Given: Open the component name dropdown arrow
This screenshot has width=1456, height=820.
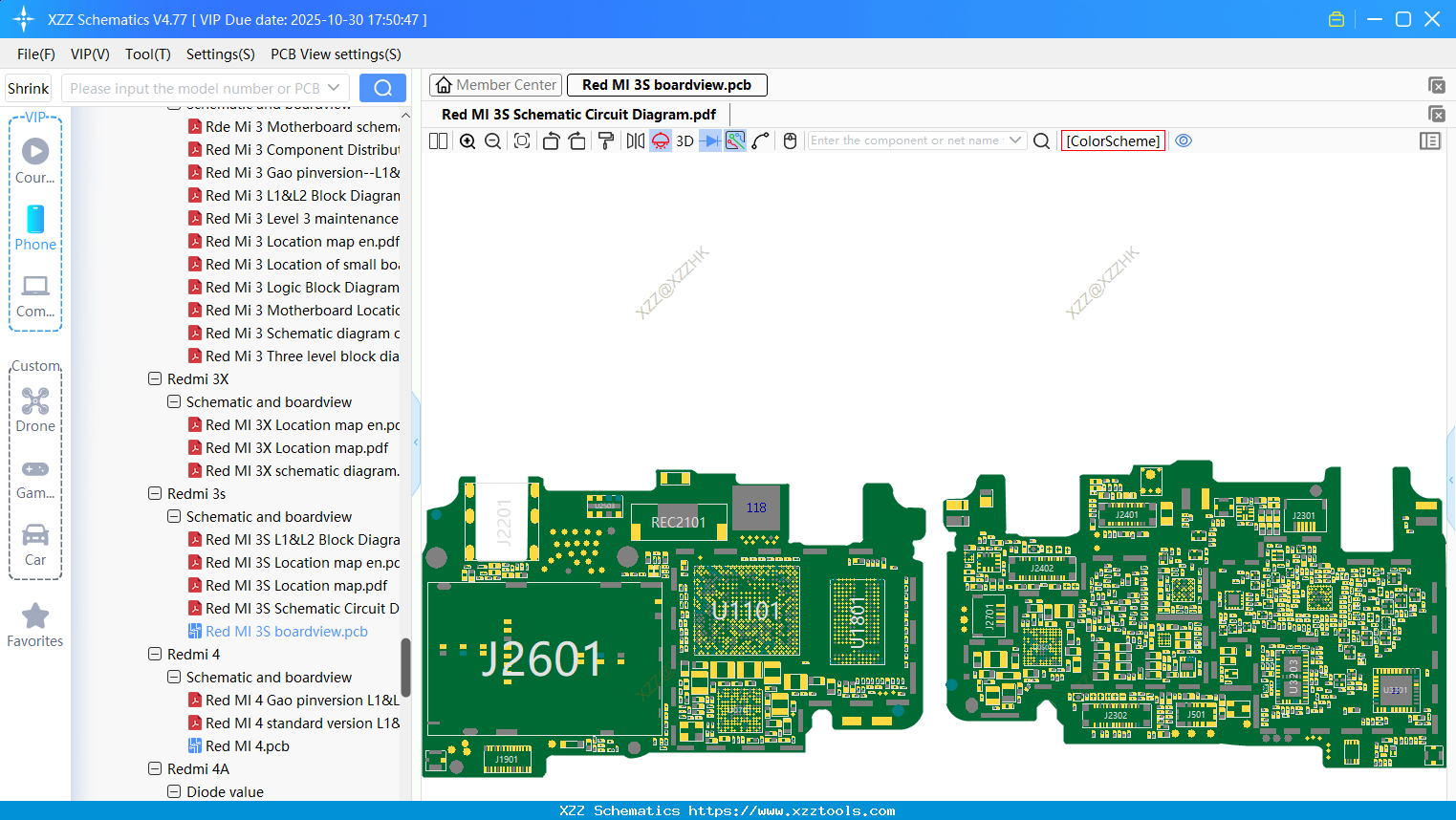Looking at the screenshot, I should (1015, 140).
